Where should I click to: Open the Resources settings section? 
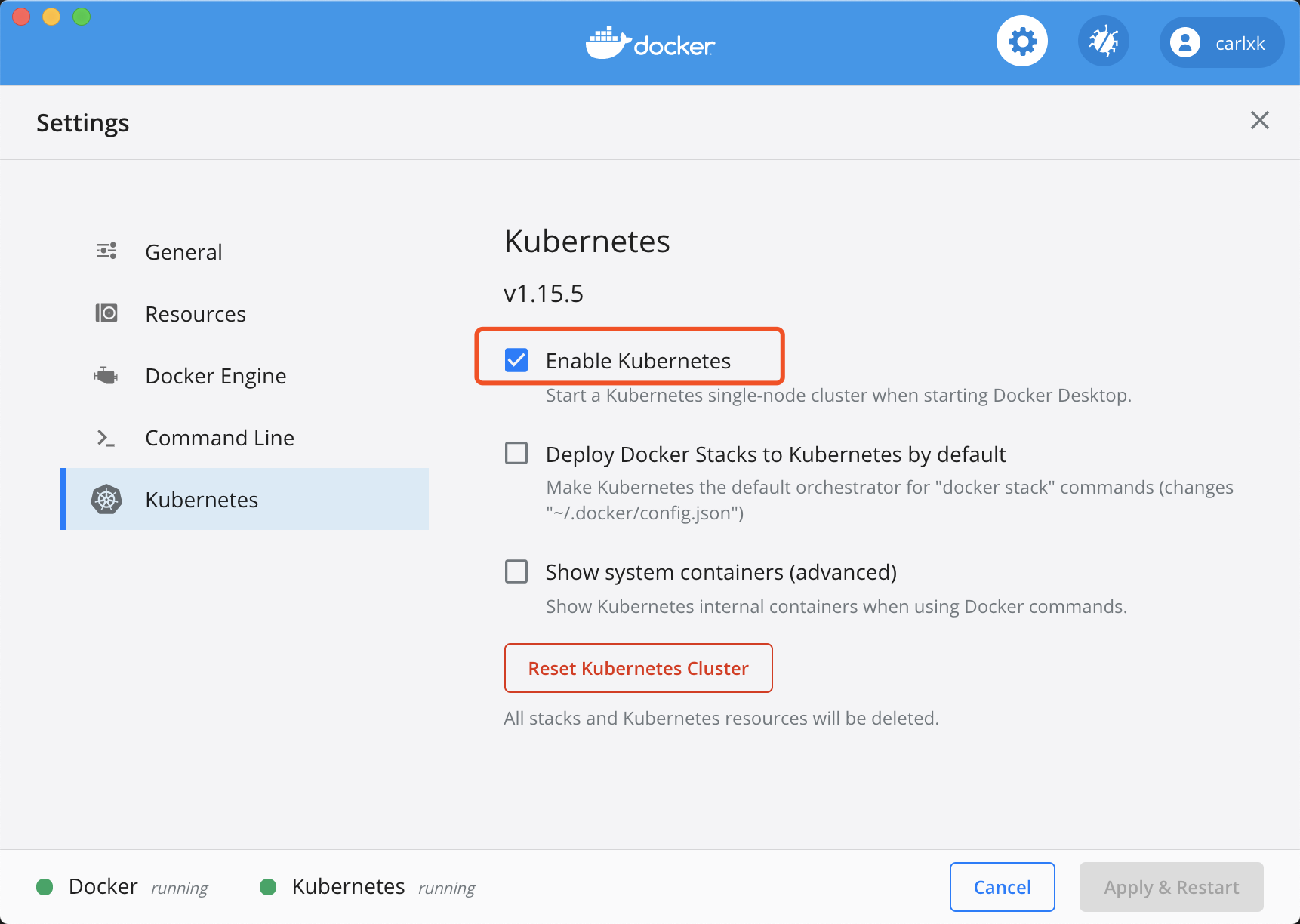(x=245, y=313)
